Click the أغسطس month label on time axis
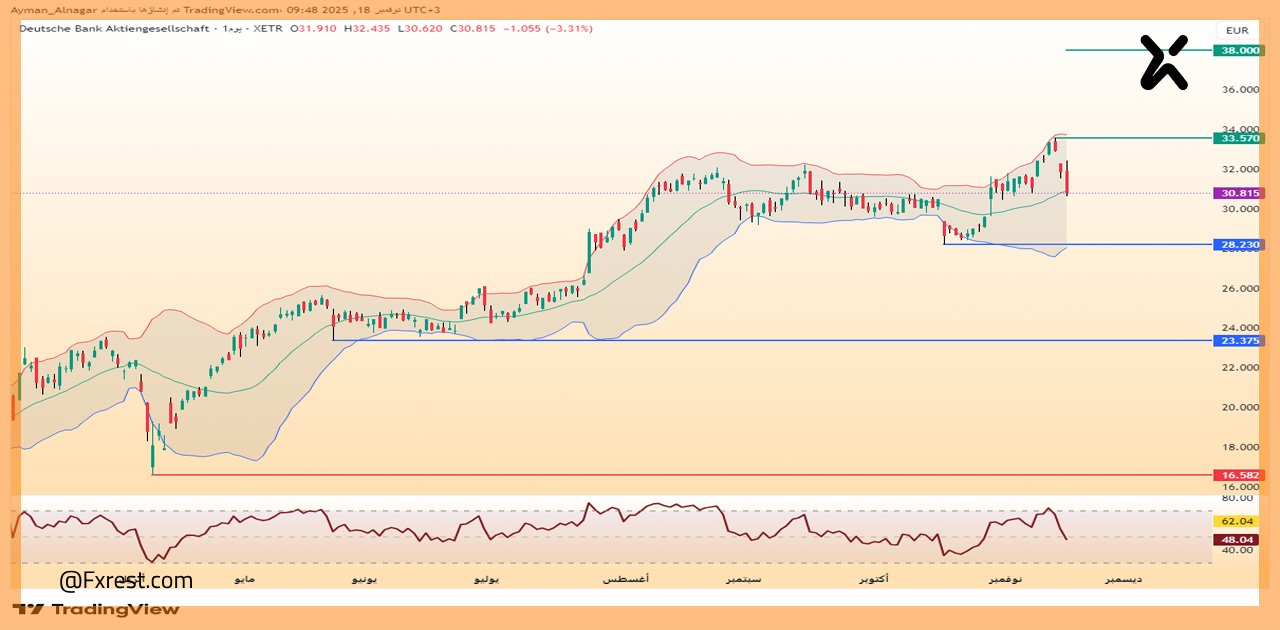Viewport: 1280px width, 630px height. 627,579
